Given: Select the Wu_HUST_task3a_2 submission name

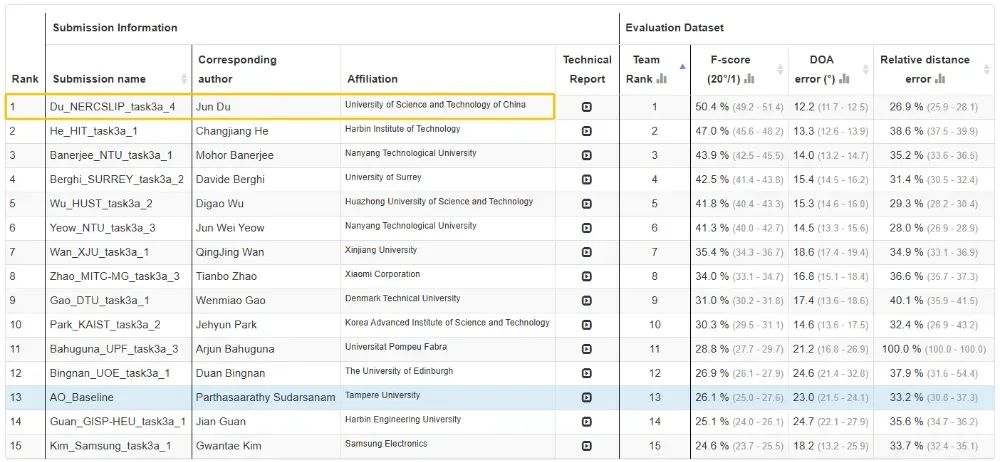Looking at the screenshot, I should point(101,203).
